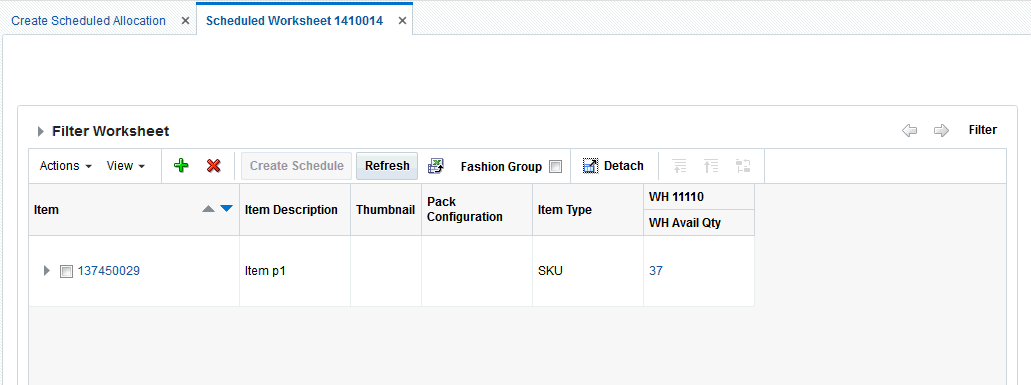
Task: Click the Filter label
Action: pyautogui.click(x=982, y=130)
